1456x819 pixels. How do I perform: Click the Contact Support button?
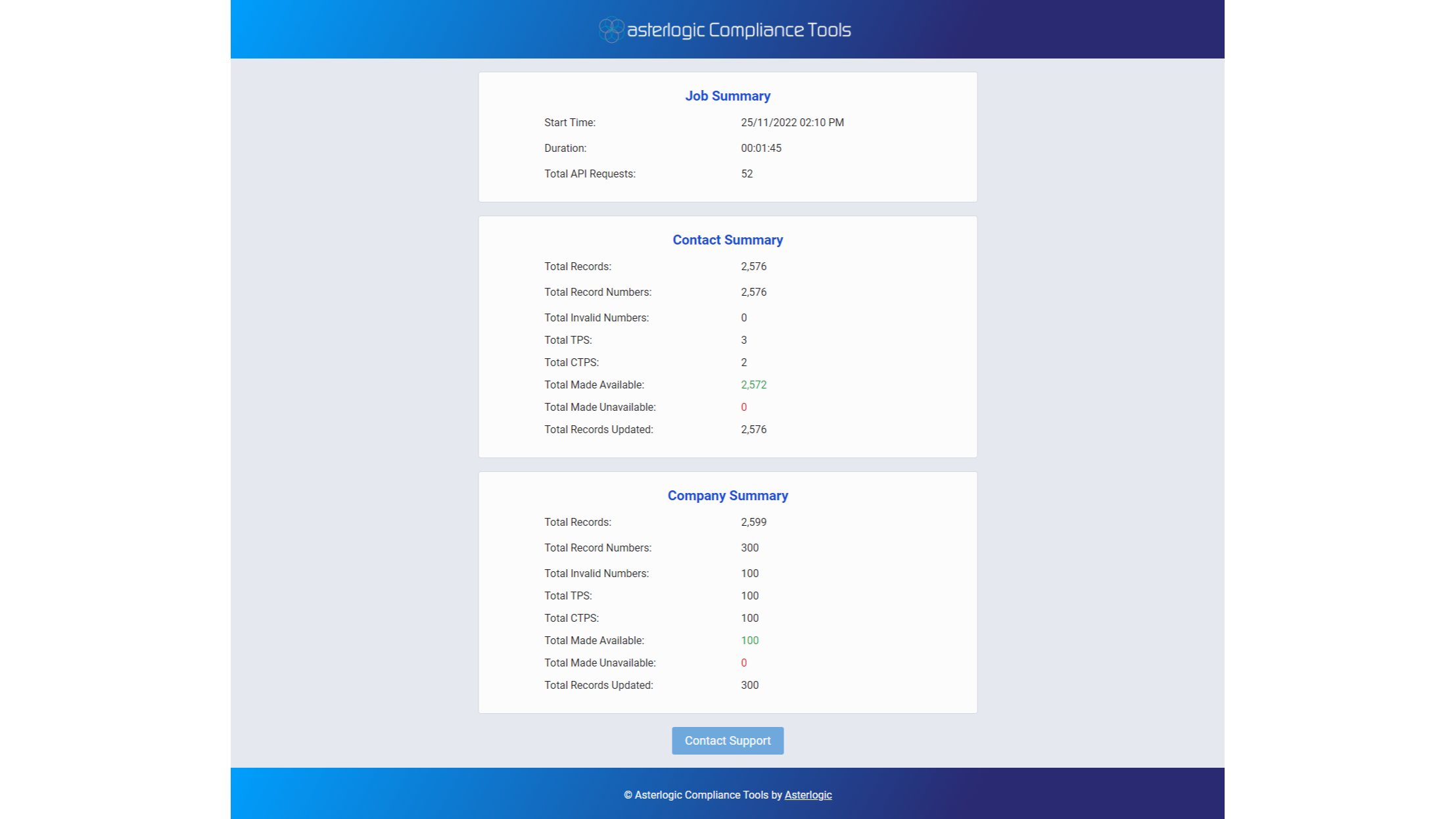tap(727, 741)
